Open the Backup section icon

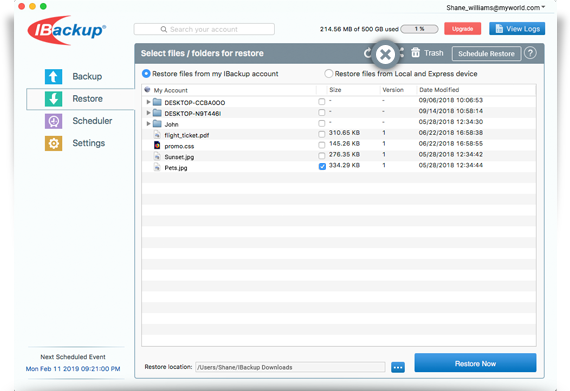[x=53, y=77]
